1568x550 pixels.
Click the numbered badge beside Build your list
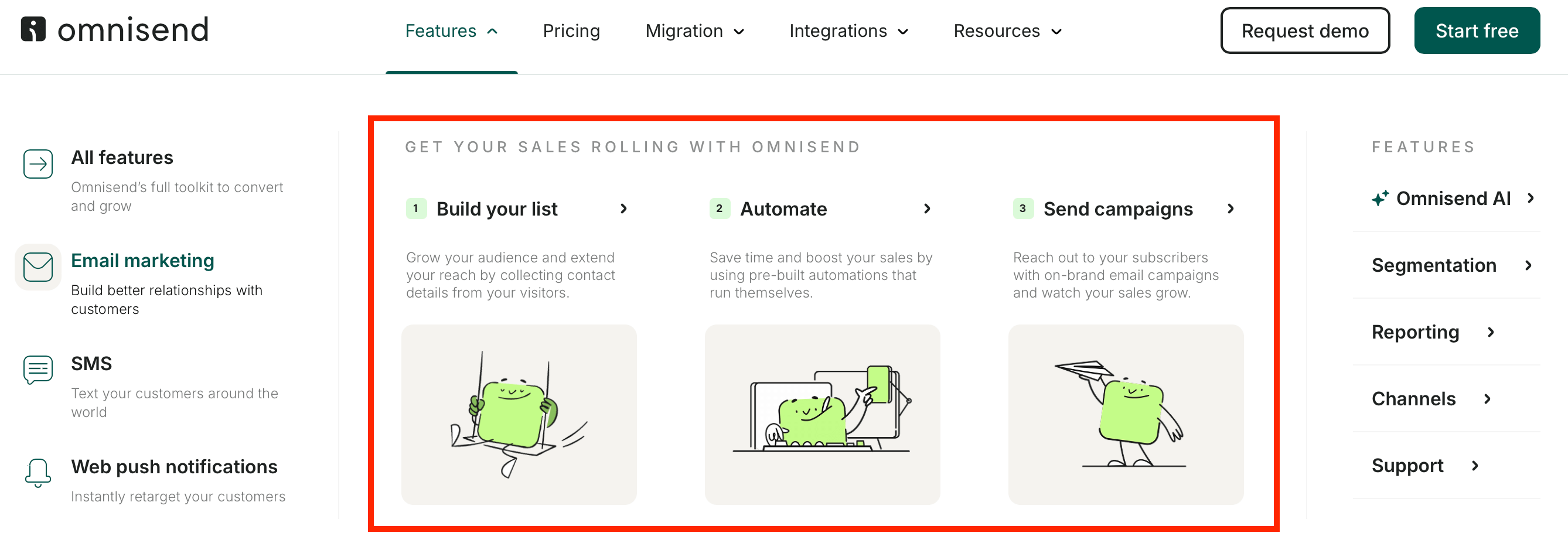click(x=416, y=208)
